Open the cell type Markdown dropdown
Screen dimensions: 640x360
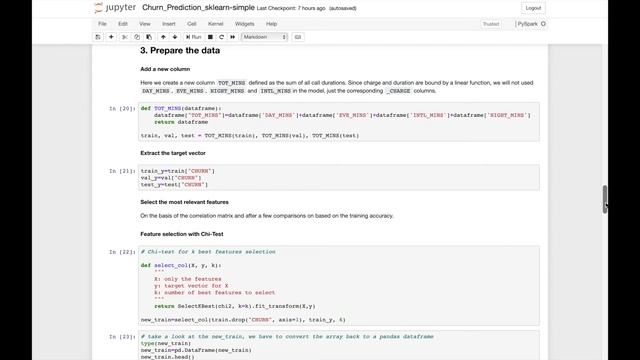tap(264, 37)
